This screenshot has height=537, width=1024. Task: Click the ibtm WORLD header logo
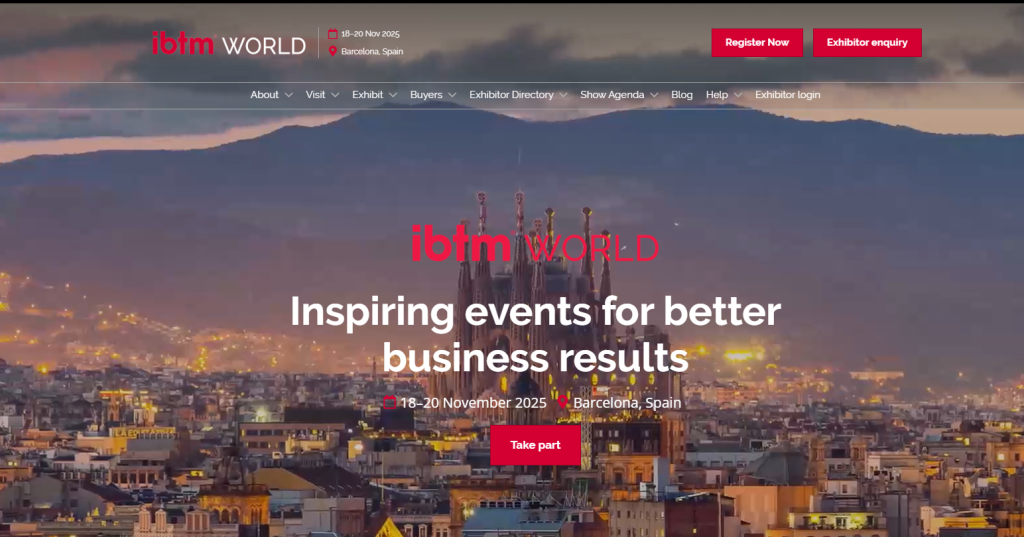click(x=229, y=44)
